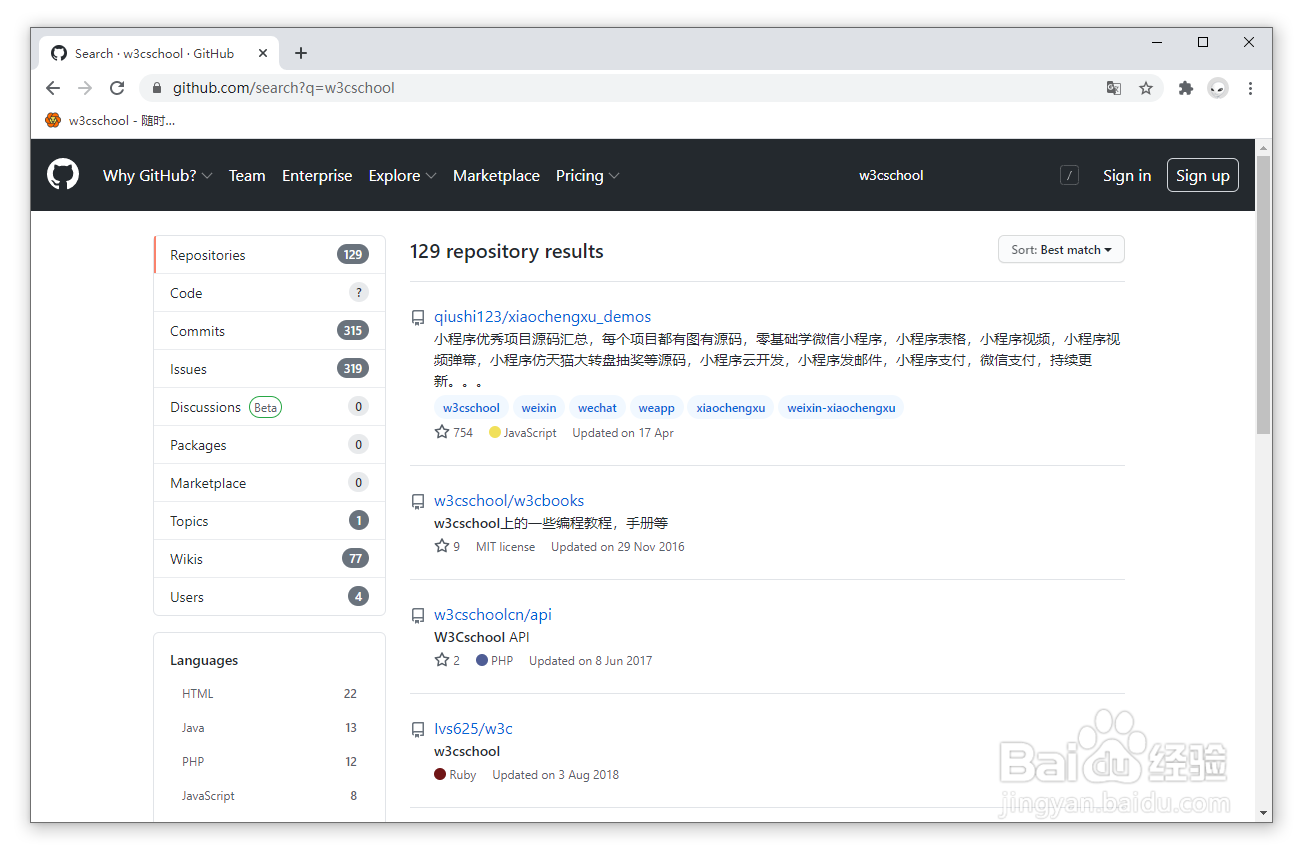
Task: Click the padlock site info icon
Action: point(157,88)
